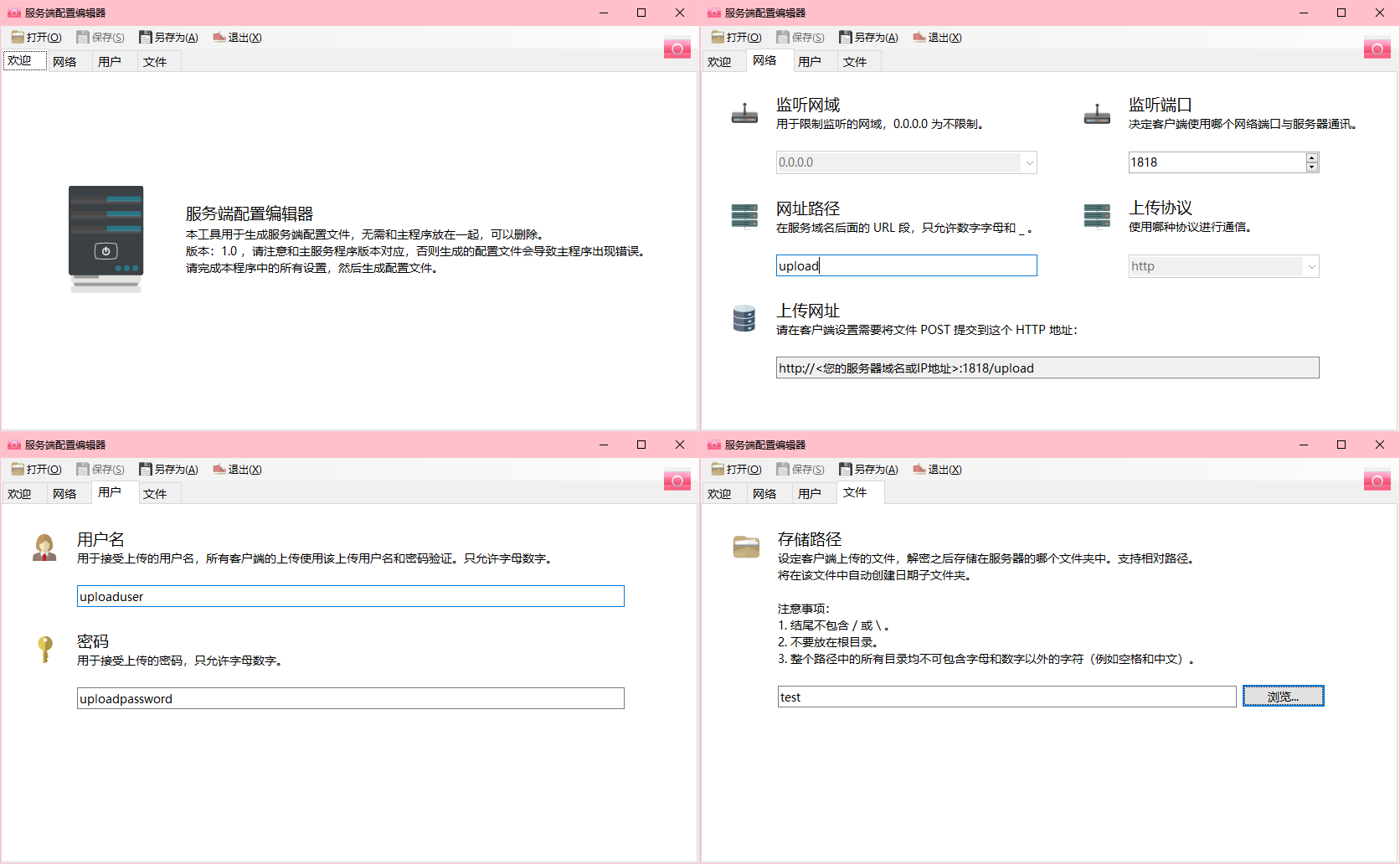Decrease the 监听端口 value with down arrow
Image resolution: width=1400 pixels, height=864 pixels.
tap(1312, 167)
